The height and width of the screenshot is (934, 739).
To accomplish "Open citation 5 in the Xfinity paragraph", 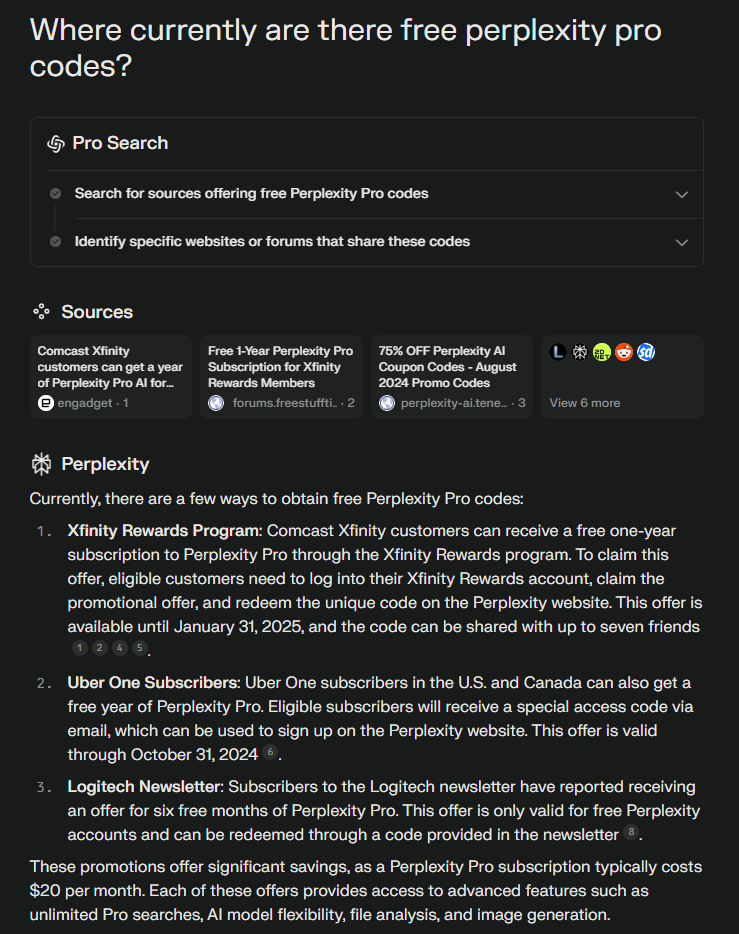I will pyautogui.click(x=140, y=648).
